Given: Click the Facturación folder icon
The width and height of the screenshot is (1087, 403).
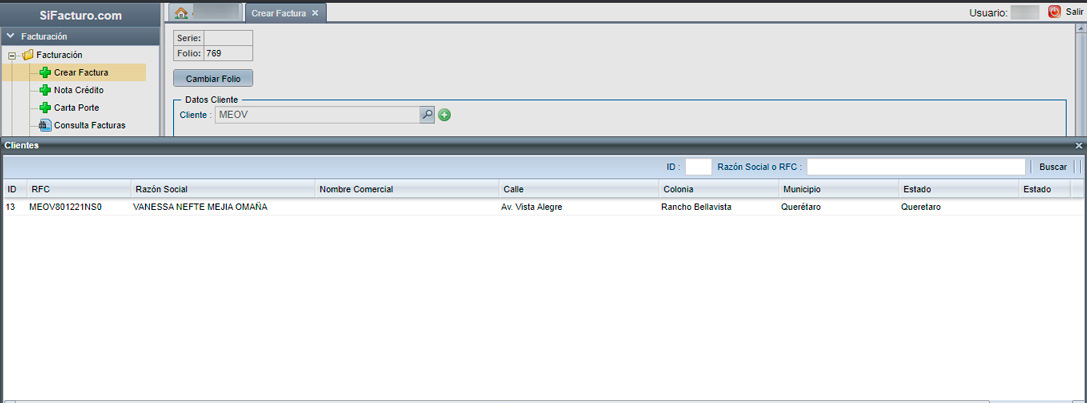Looking at the screenshot, I should coord(28,55).
